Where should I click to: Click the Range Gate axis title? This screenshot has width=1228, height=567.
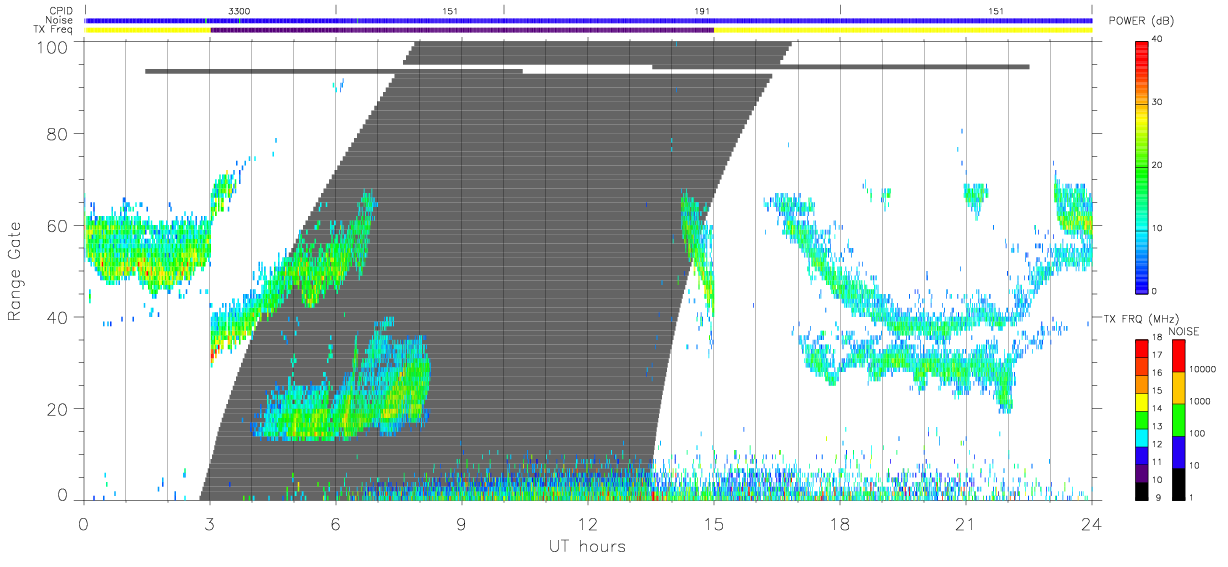click(16, 270)
